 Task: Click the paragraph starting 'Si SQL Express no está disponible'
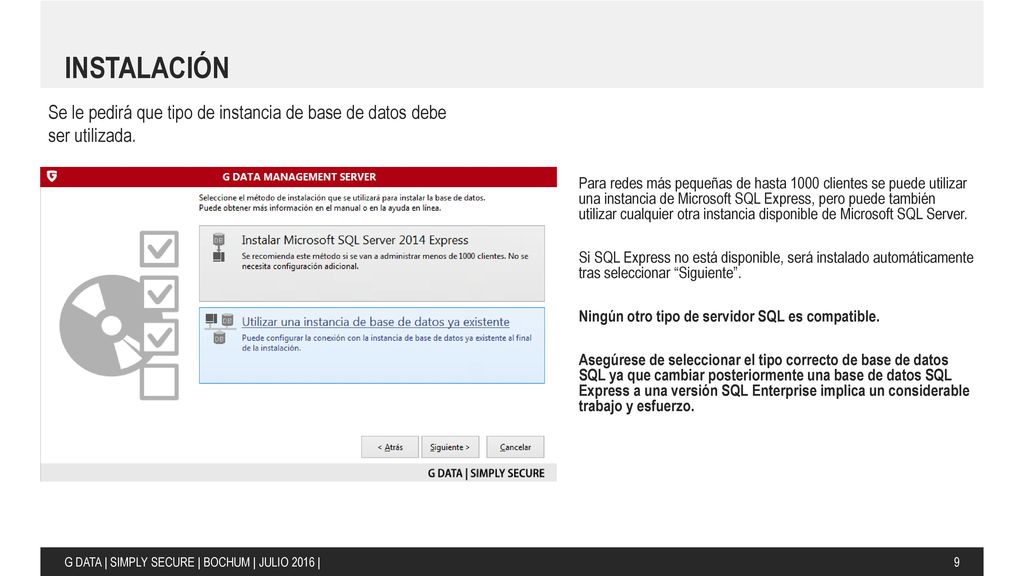tap(776, 265)
